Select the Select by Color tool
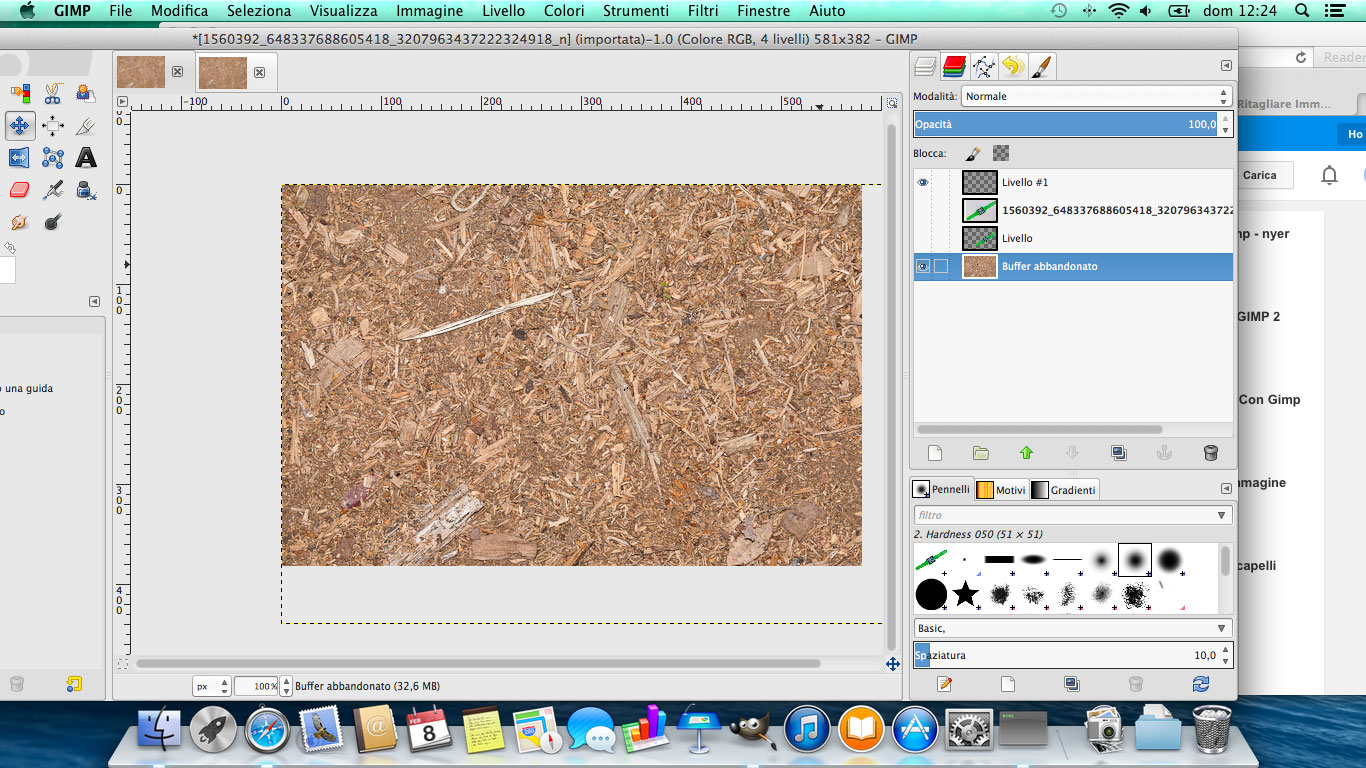Screen dimensions: 1366x768 [x=20, y=94]
